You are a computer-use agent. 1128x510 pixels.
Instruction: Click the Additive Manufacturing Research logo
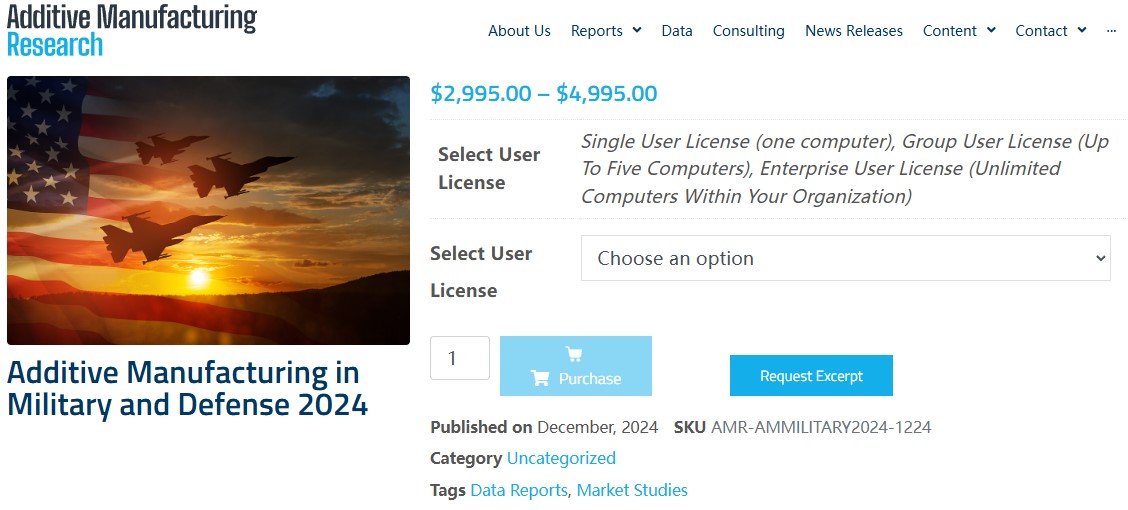[x=131, y=29]
